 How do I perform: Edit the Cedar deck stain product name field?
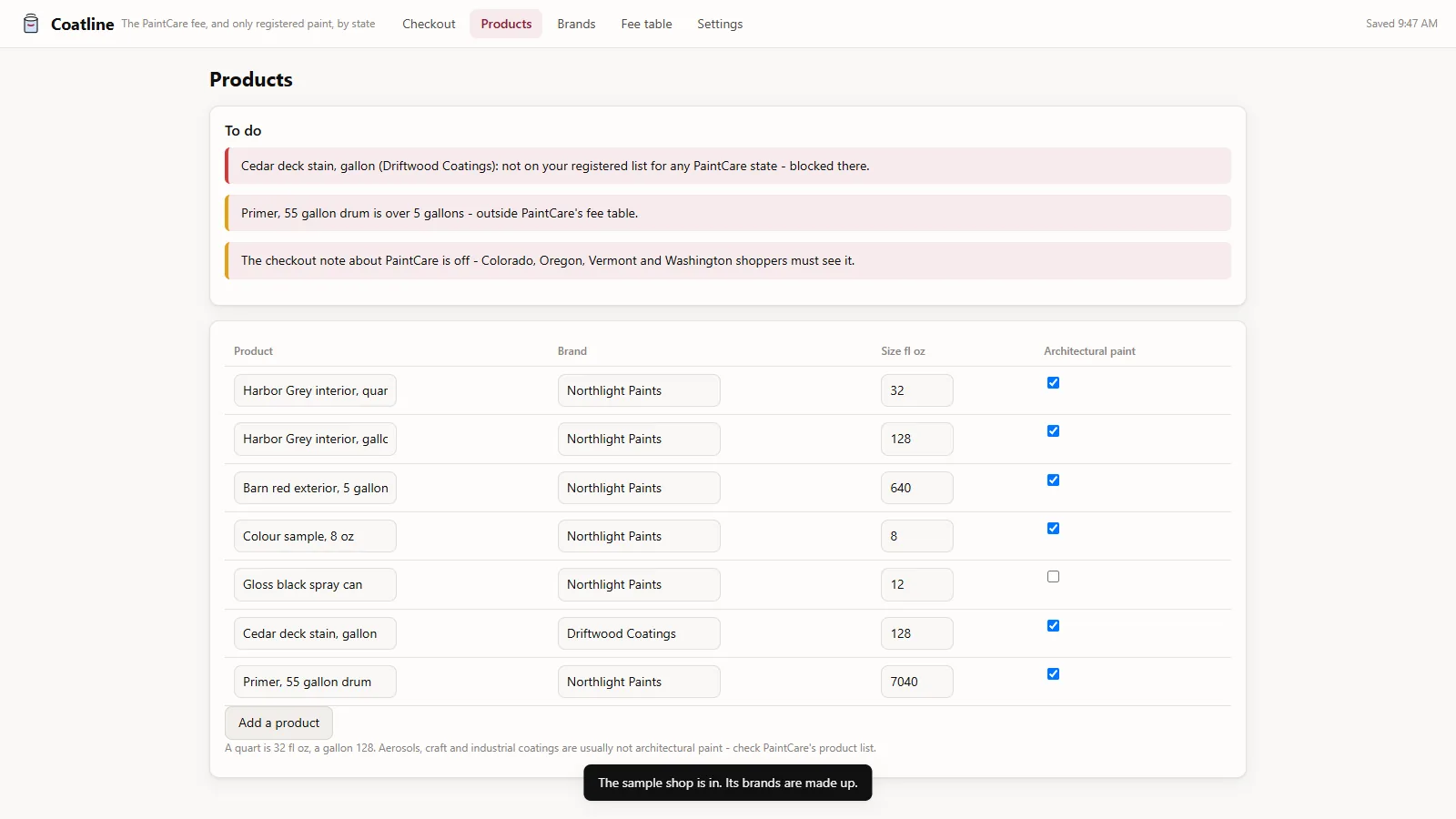click(x=315, y=633)
